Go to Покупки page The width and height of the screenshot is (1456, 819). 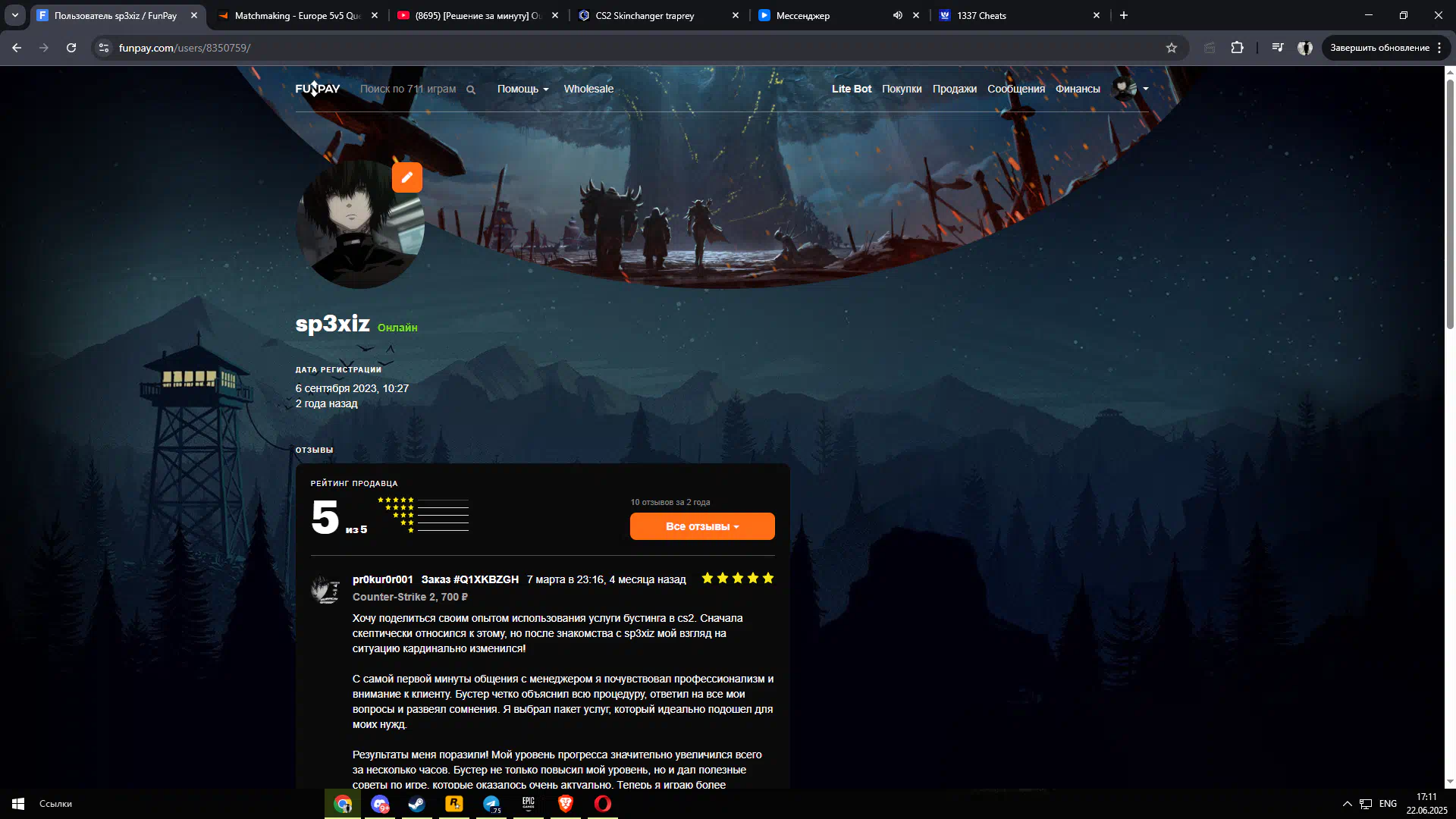click(x=902, y=89)
